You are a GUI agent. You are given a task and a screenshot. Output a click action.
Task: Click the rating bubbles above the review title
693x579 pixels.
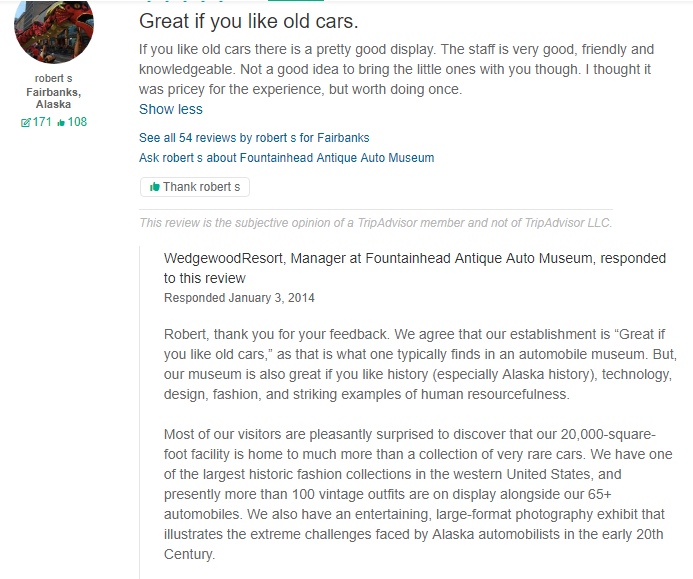pyautogui.click(x=186, y=1)
